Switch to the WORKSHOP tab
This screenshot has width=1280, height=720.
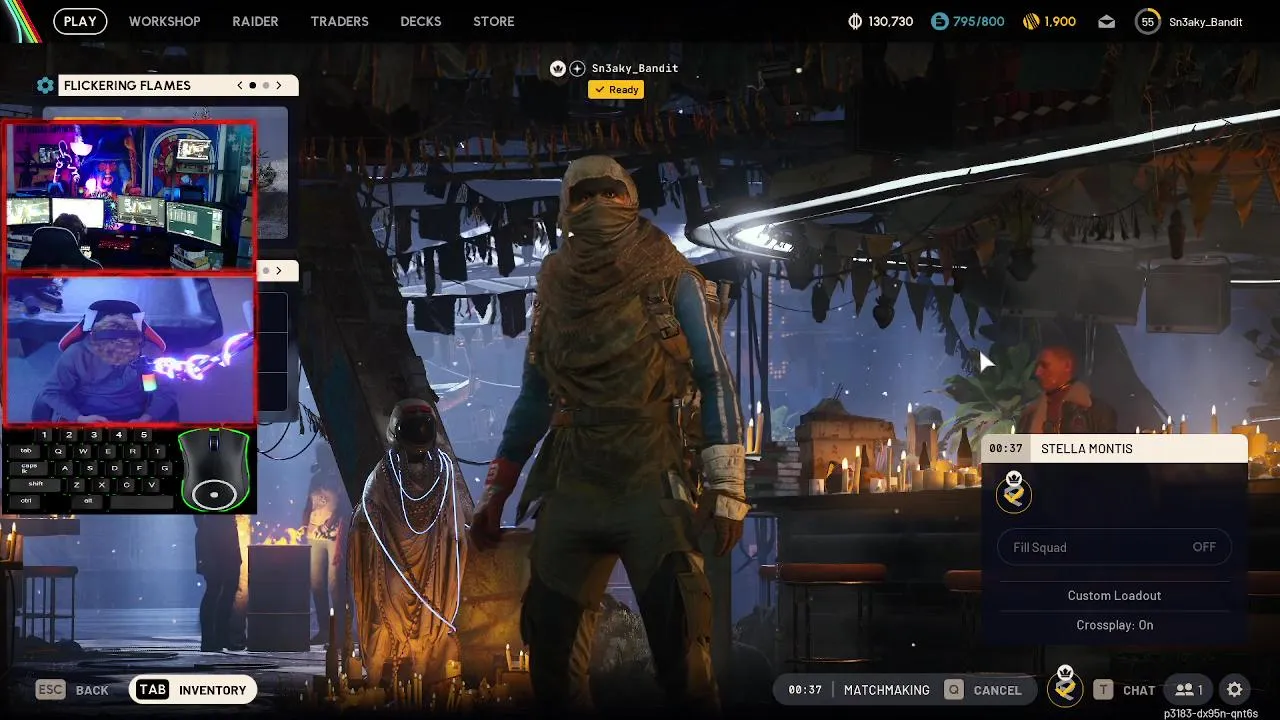point(164,21)
